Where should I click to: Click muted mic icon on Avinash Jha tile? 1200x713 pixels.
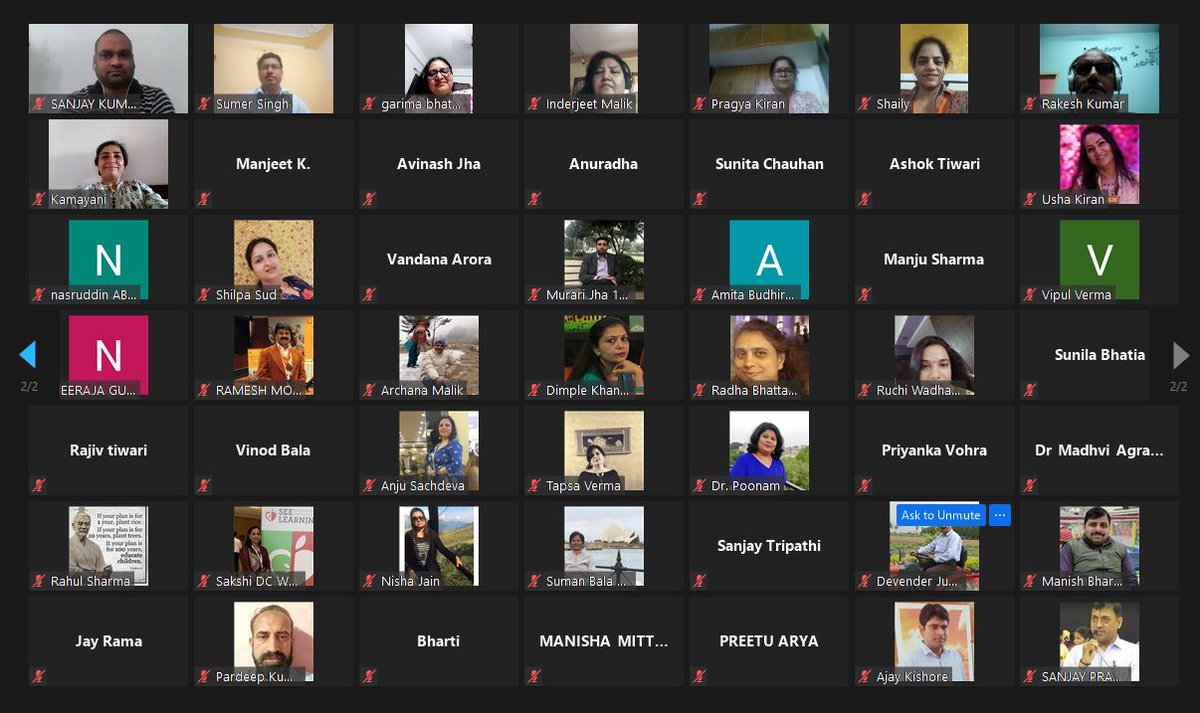[x=369, y=200]
